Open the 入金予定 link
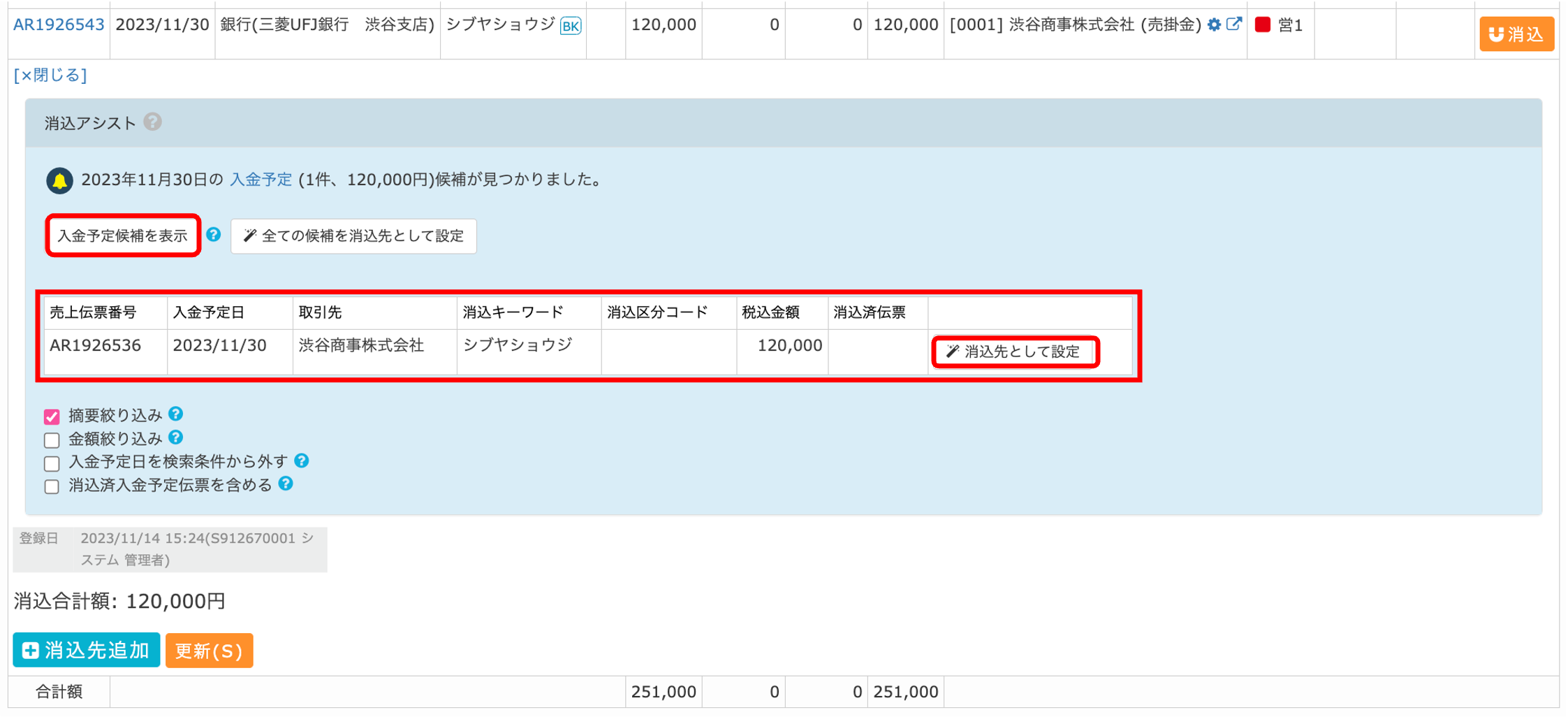Image resolution: width=1568 pixels, height=717 pixels. tap(261, 180)
